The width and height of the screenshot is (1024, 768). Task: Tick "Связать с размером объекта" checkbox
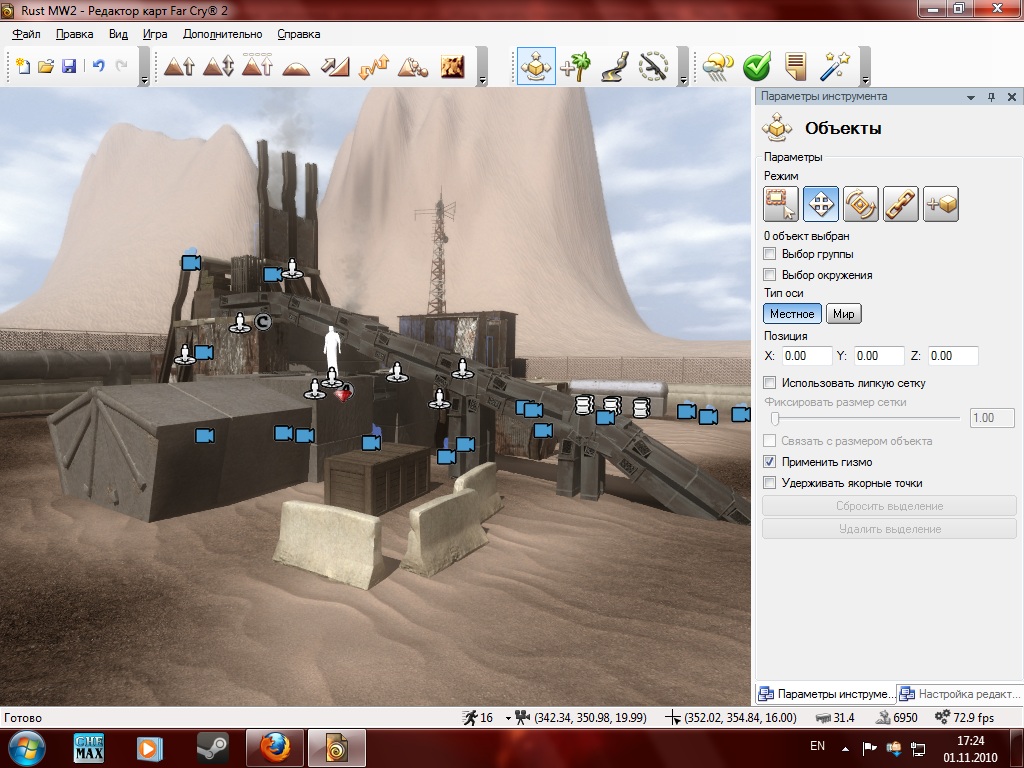coord(770,441)
